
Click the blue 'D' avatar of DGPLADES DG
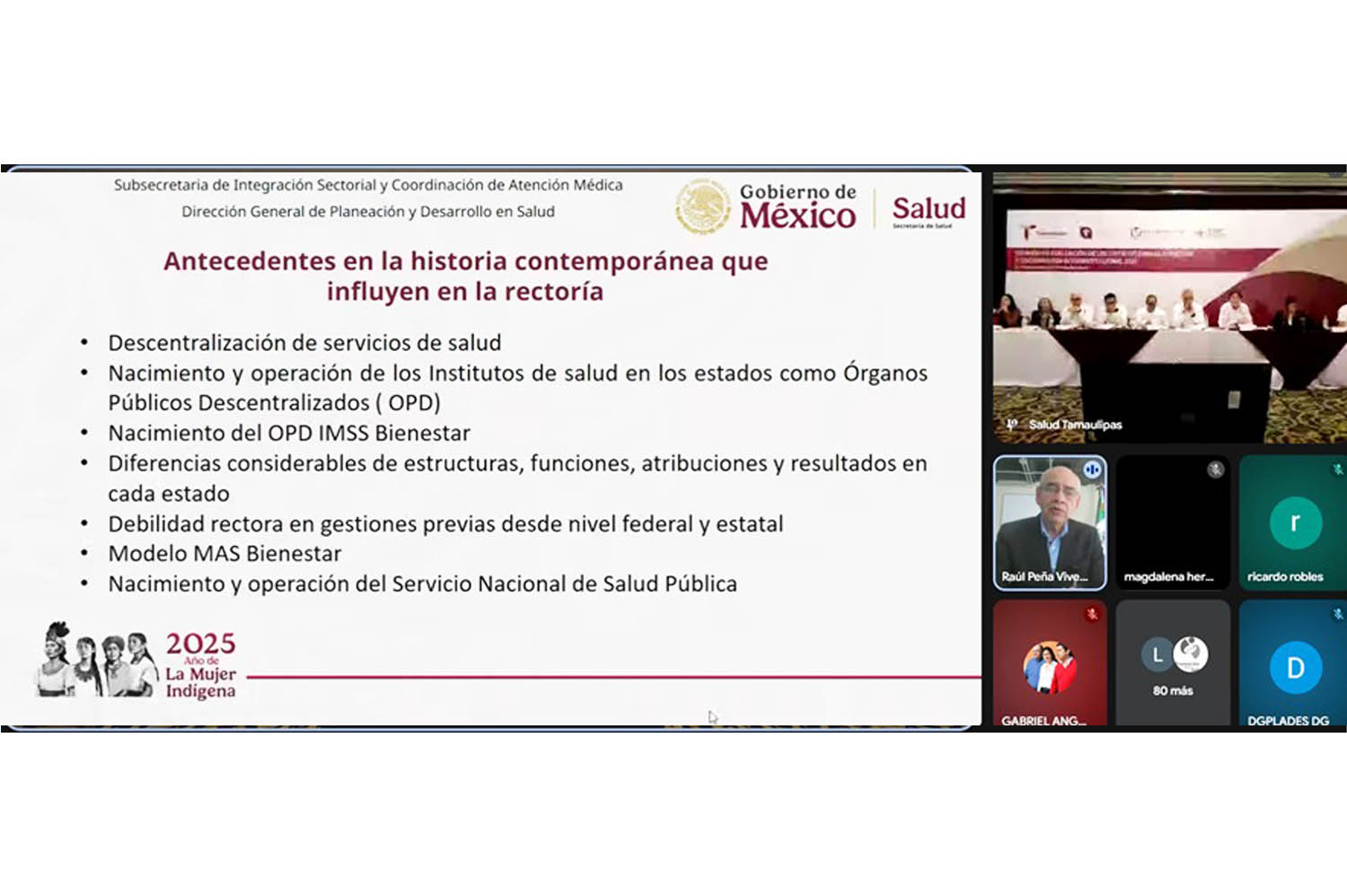pos(1295,668)
